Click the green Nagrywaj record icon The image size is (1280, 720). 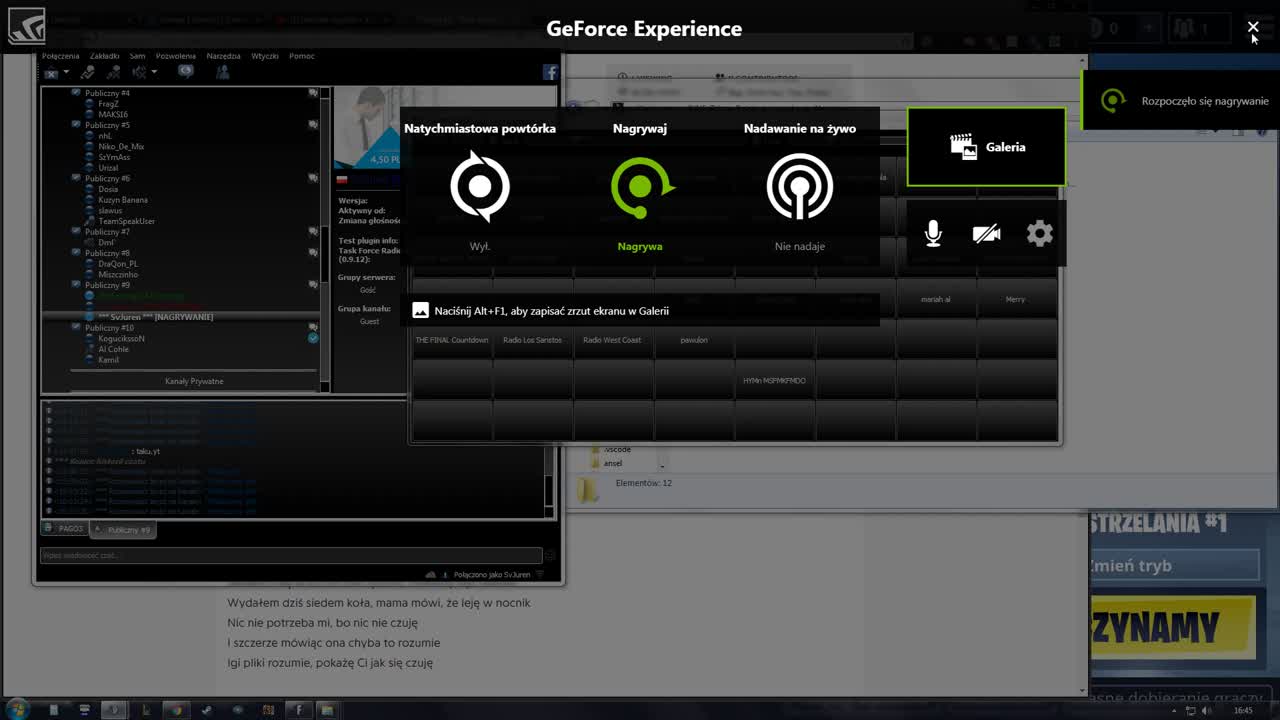tap(641, 187)
